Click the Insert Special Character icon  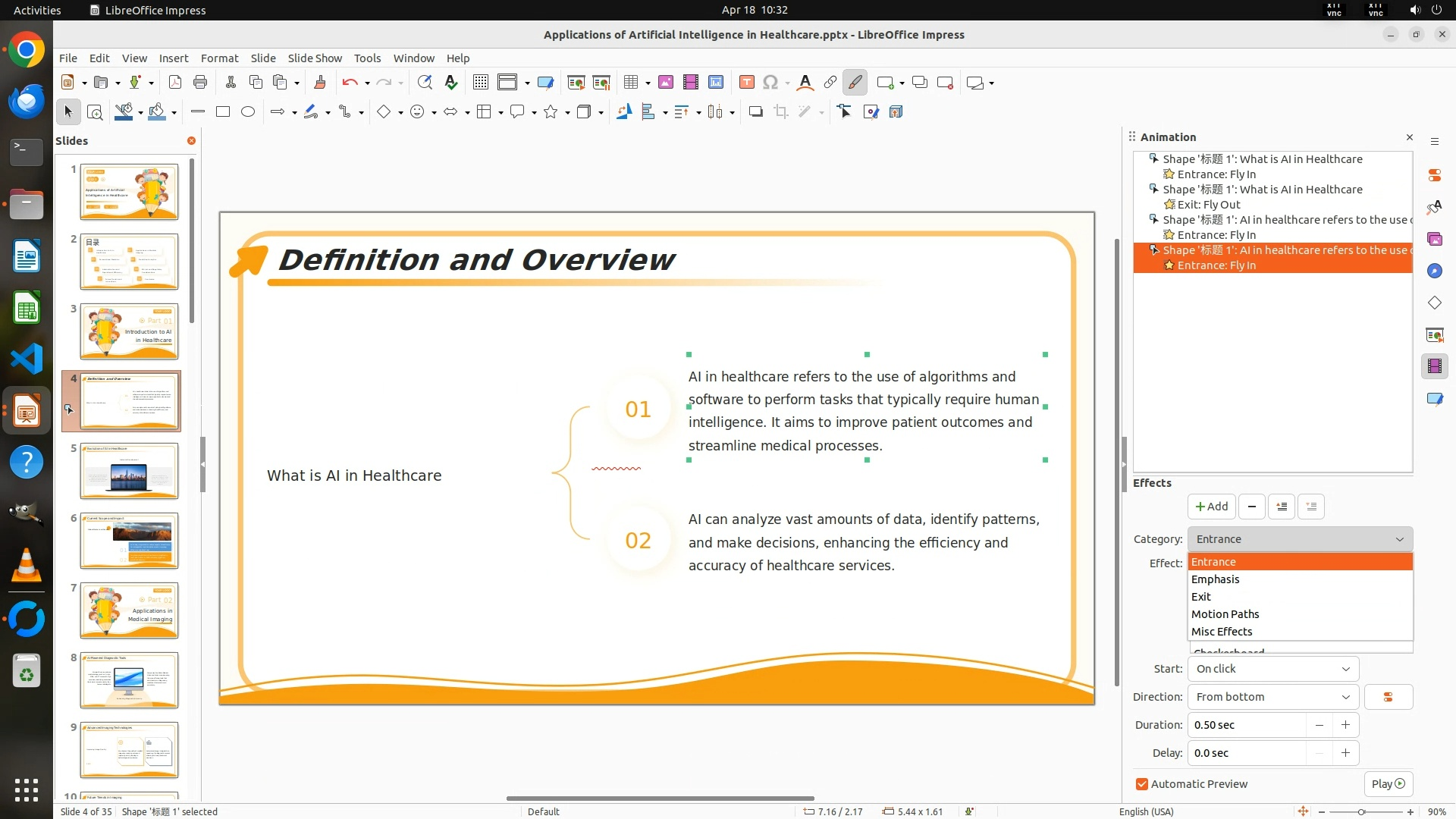(770, 83)
